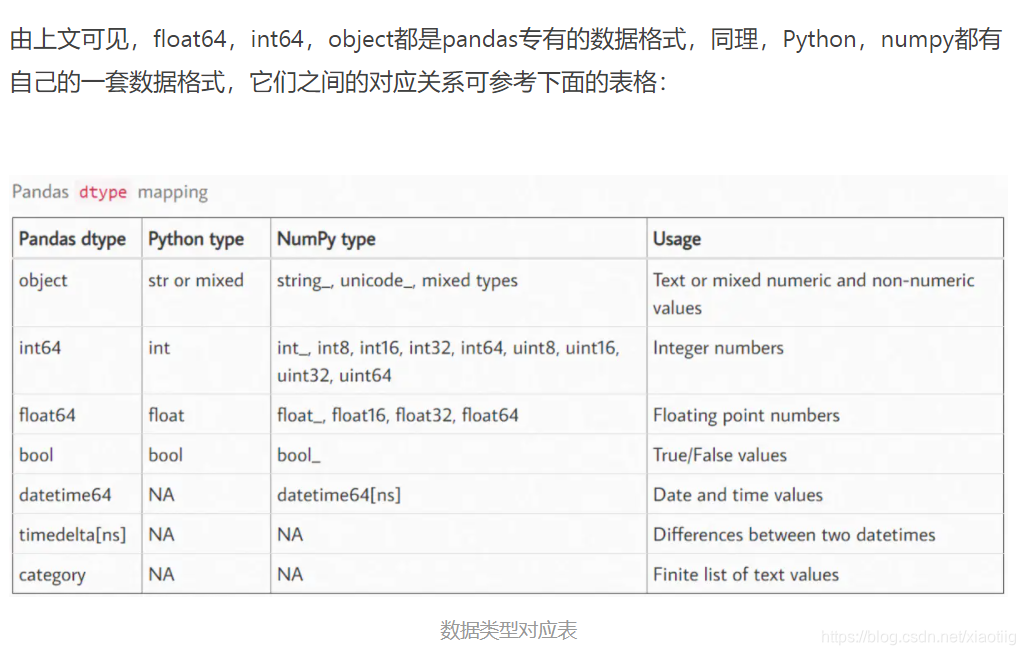Click the 'Pandas dtype' column header
Screen dimensions: 1025x655
[77, 239]
